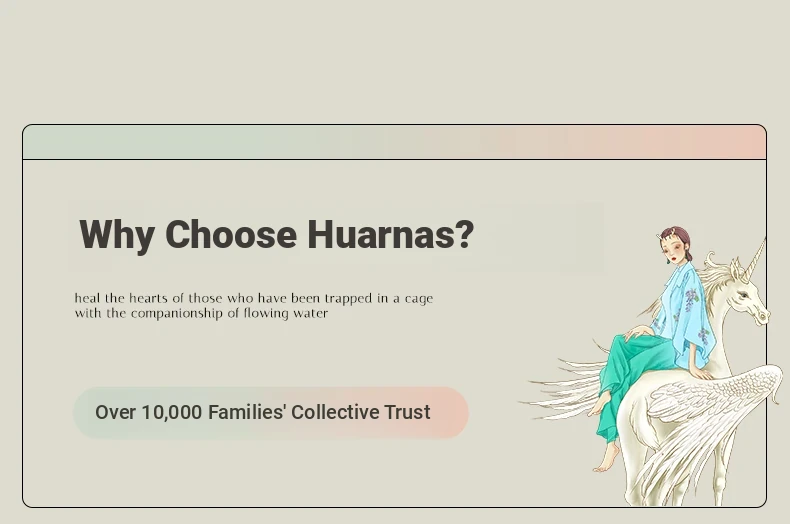Image resolution: width=790 pixels, height=524 pixels.
Task: Select the unicorn's head
Action: tap(746, 297)
